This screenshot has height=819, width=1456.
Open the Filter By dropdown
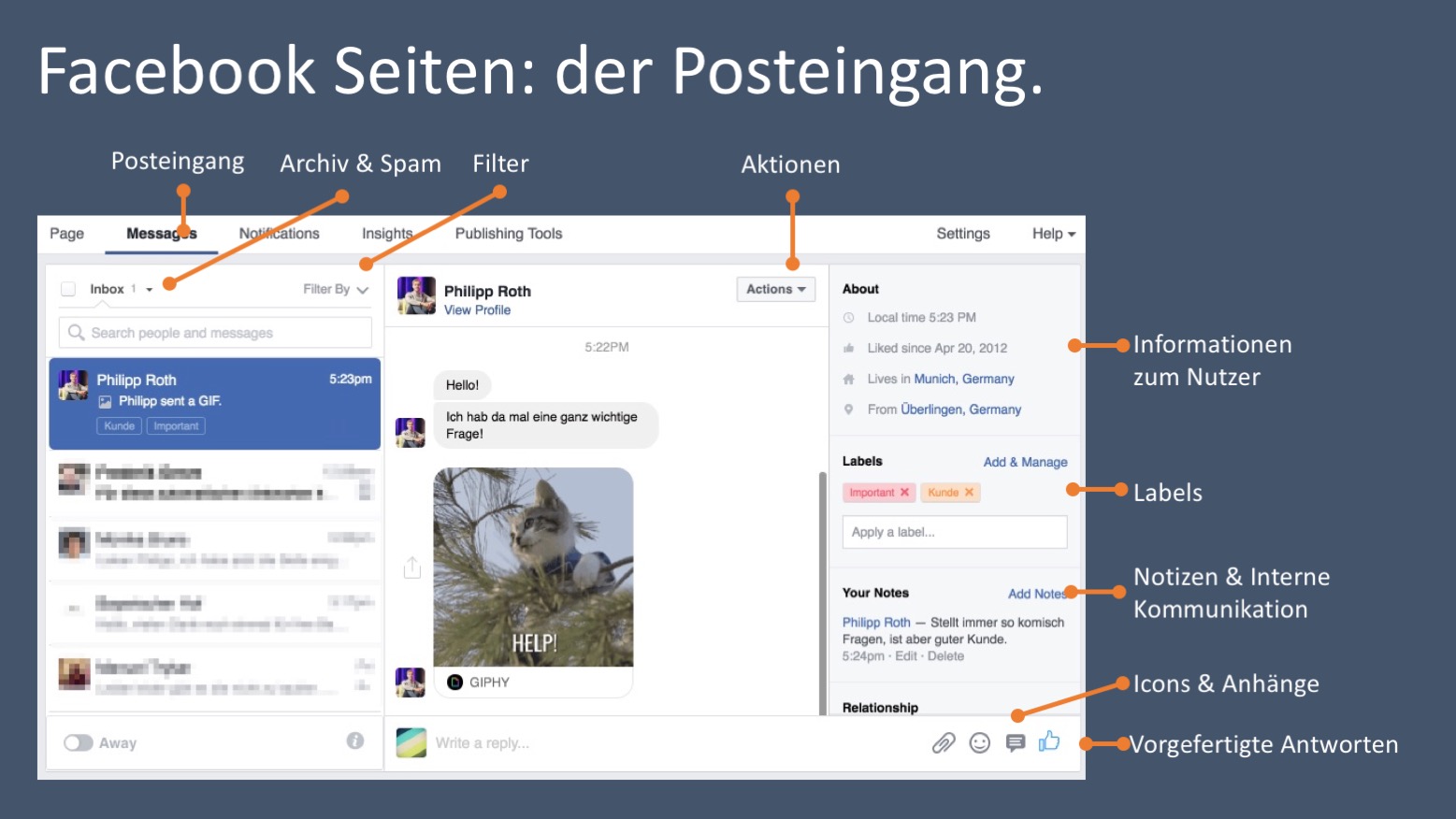click(x=336, y=290)
